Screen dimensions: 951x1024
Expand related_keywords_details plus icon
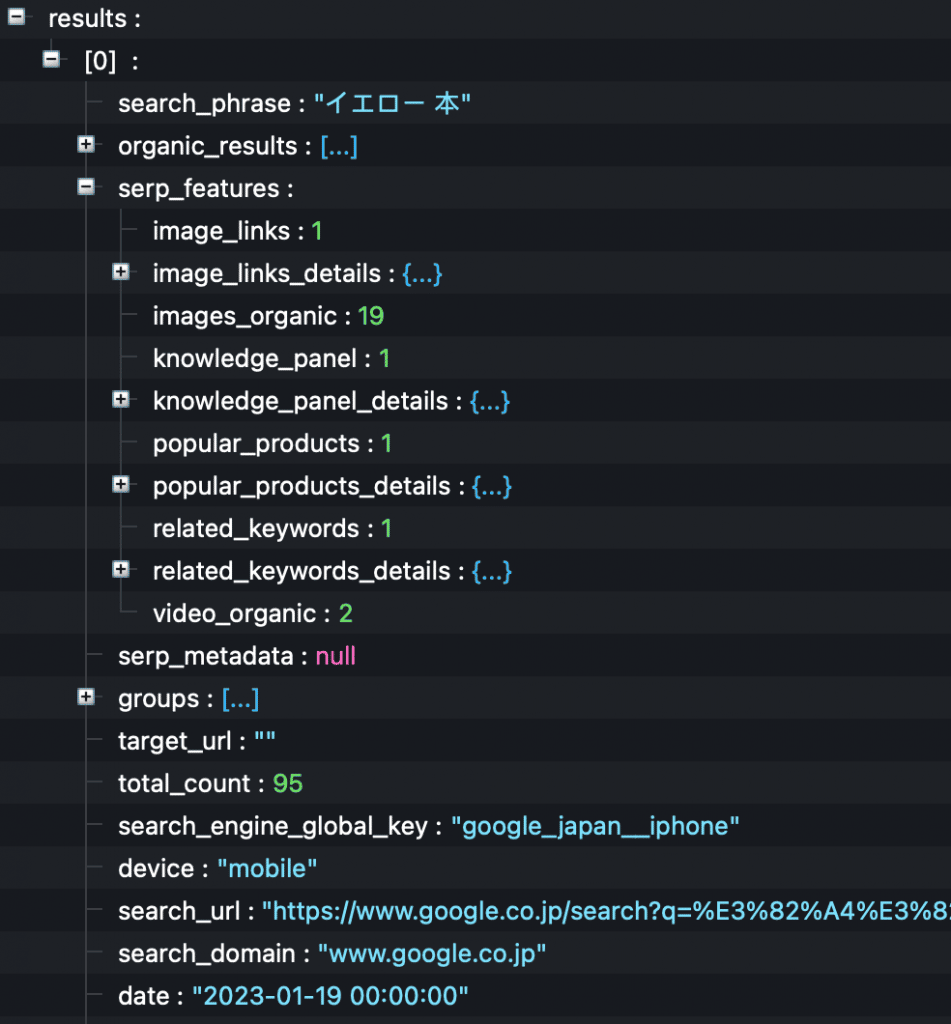pyautogui.click(x=121, y=570)
